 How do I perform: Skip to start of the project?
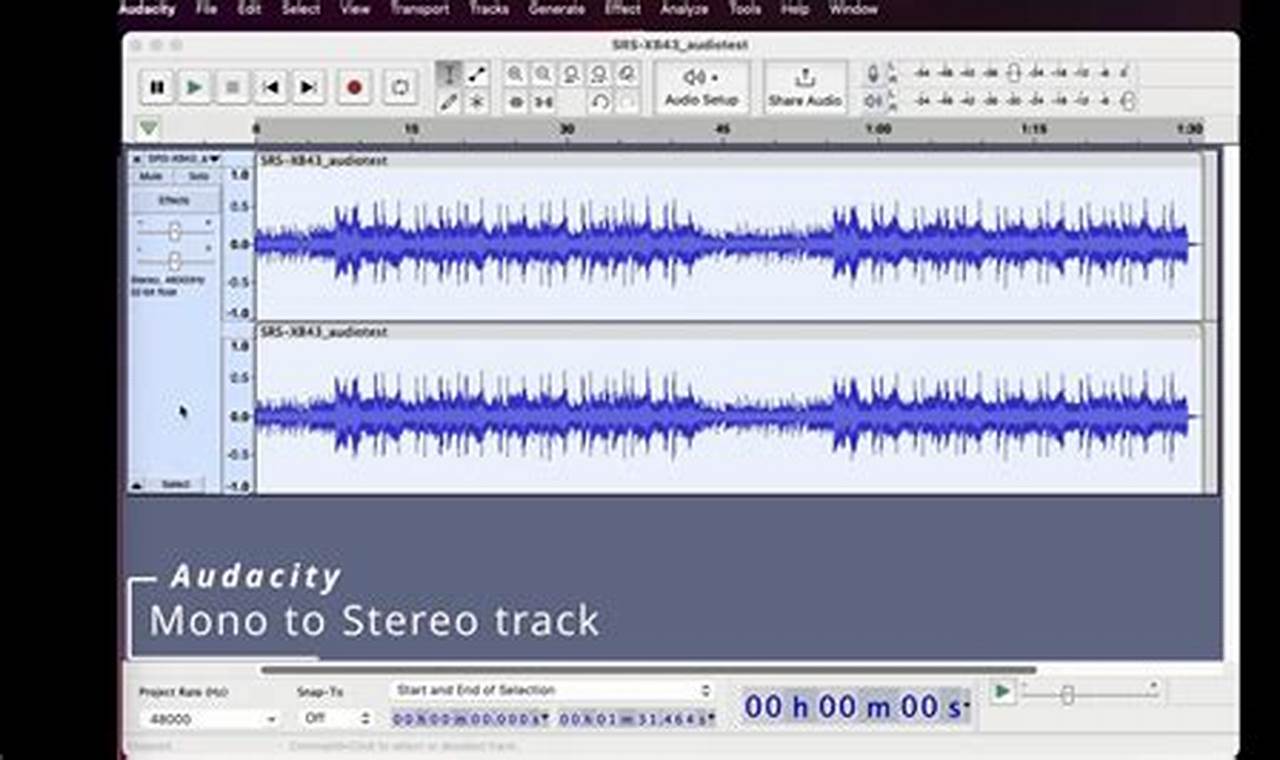click(x=270, y=88)
